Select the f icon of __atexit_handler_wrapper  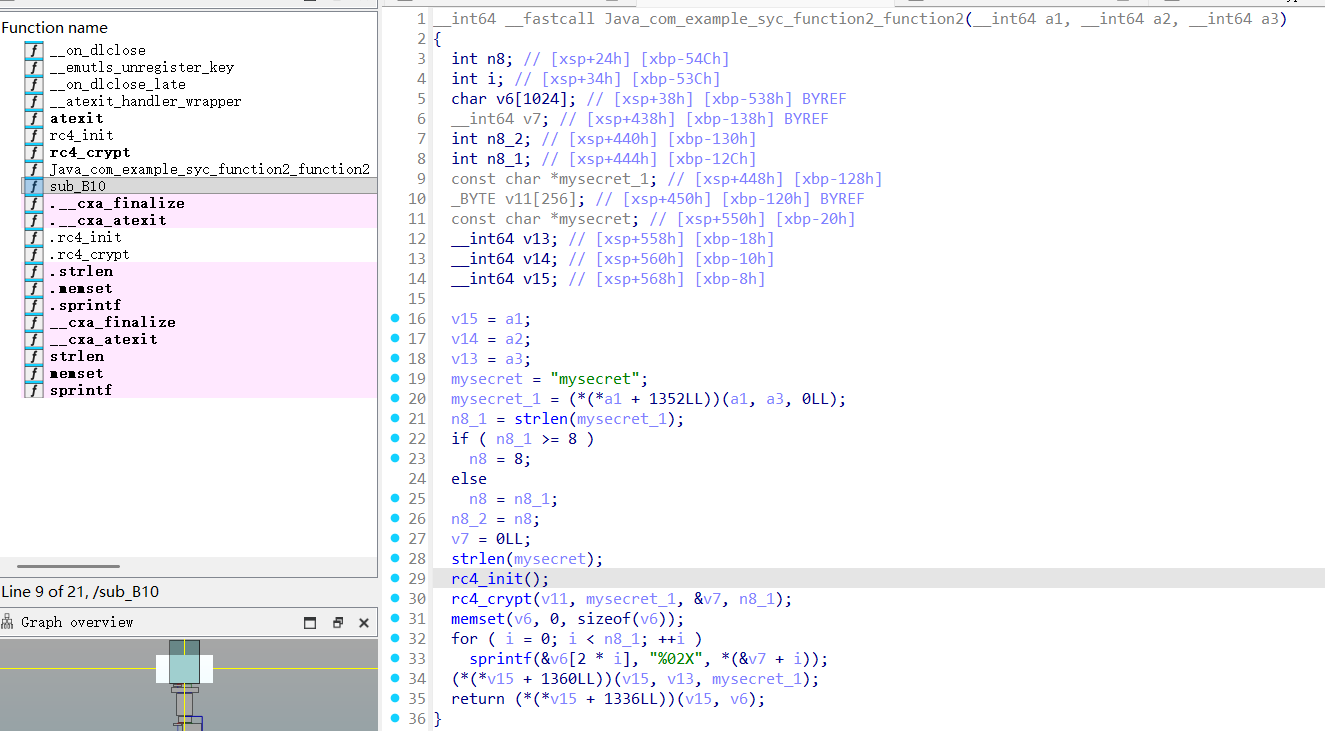point(35,101)
